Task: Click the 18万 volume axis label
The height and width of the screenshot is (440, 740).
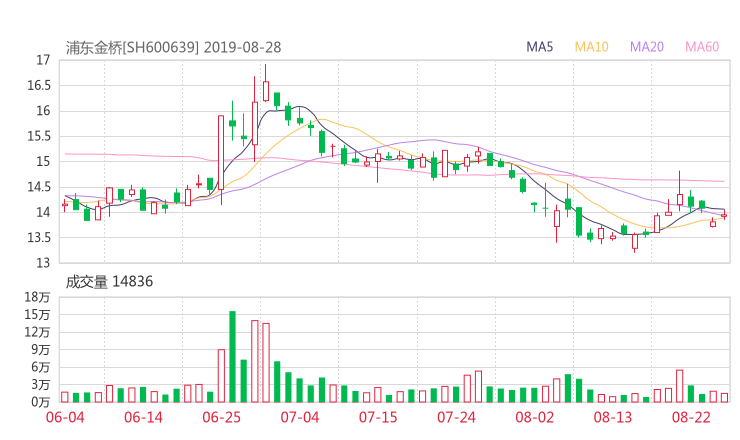Action: (x=37, y=298)
